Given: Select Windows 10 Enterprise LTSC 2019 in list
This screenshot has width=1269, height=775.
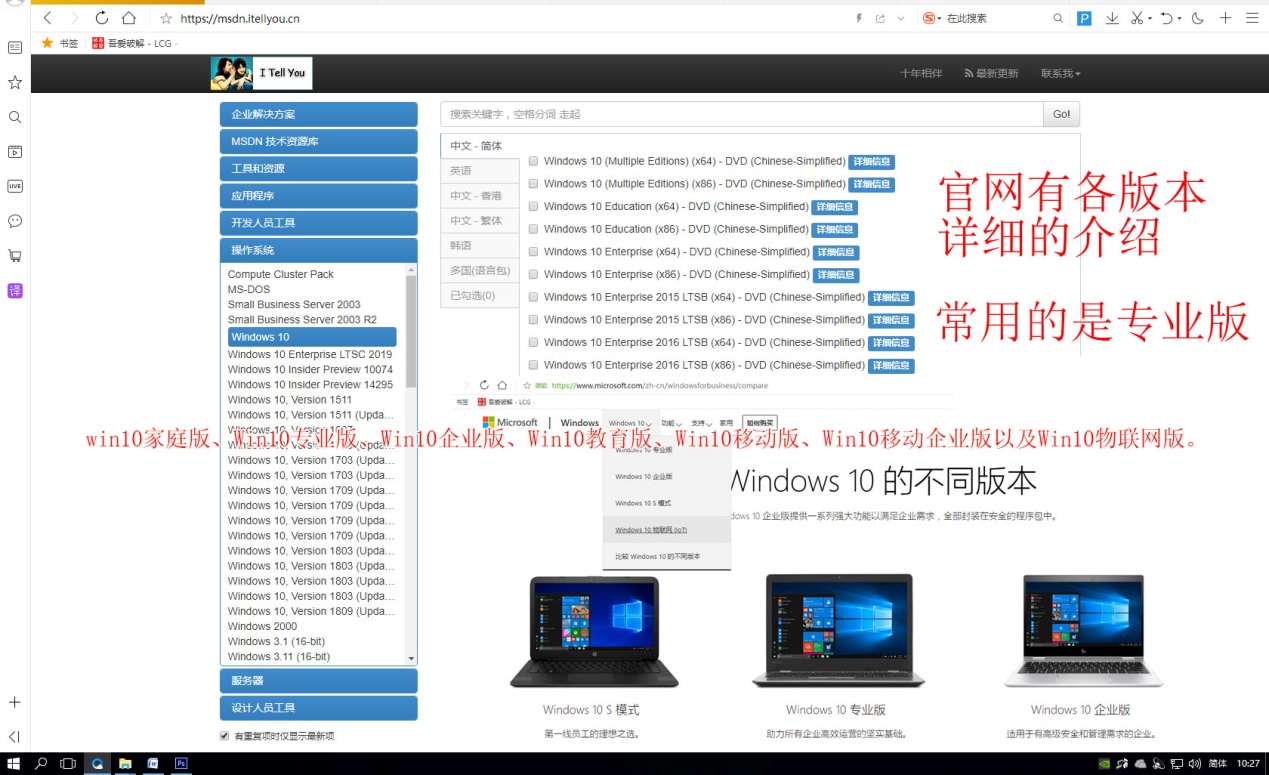Looking at the screenshot, I should [310, 354].
